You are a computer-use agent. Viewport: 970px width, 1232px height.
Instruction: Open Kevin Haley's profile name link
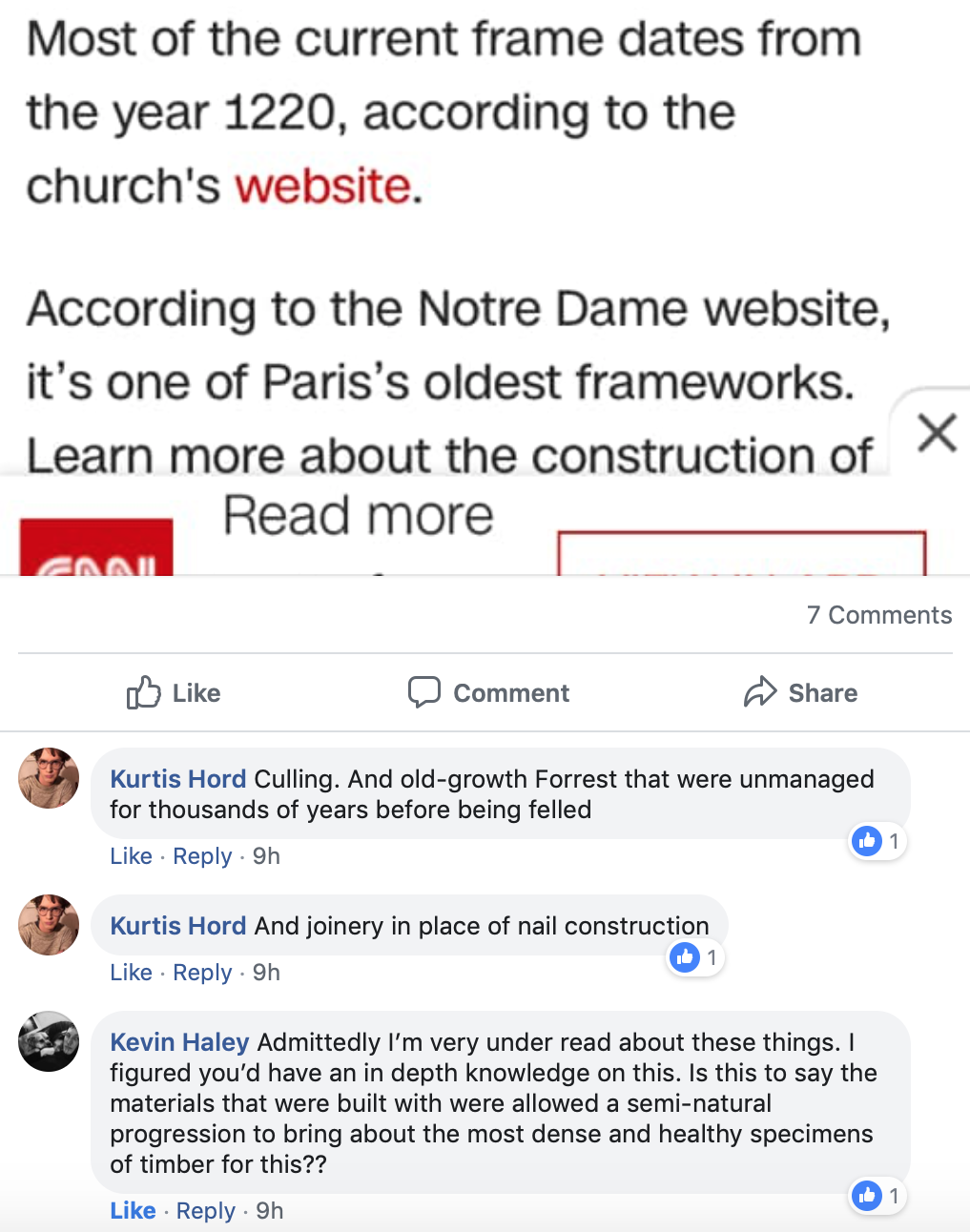(179, 1042)
